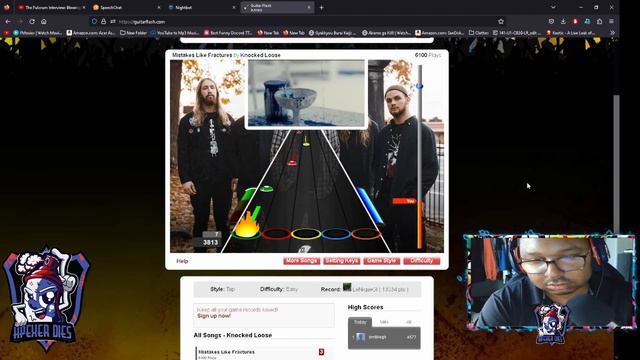
Task: Click the More Songs button
Action: coord(302,261)
